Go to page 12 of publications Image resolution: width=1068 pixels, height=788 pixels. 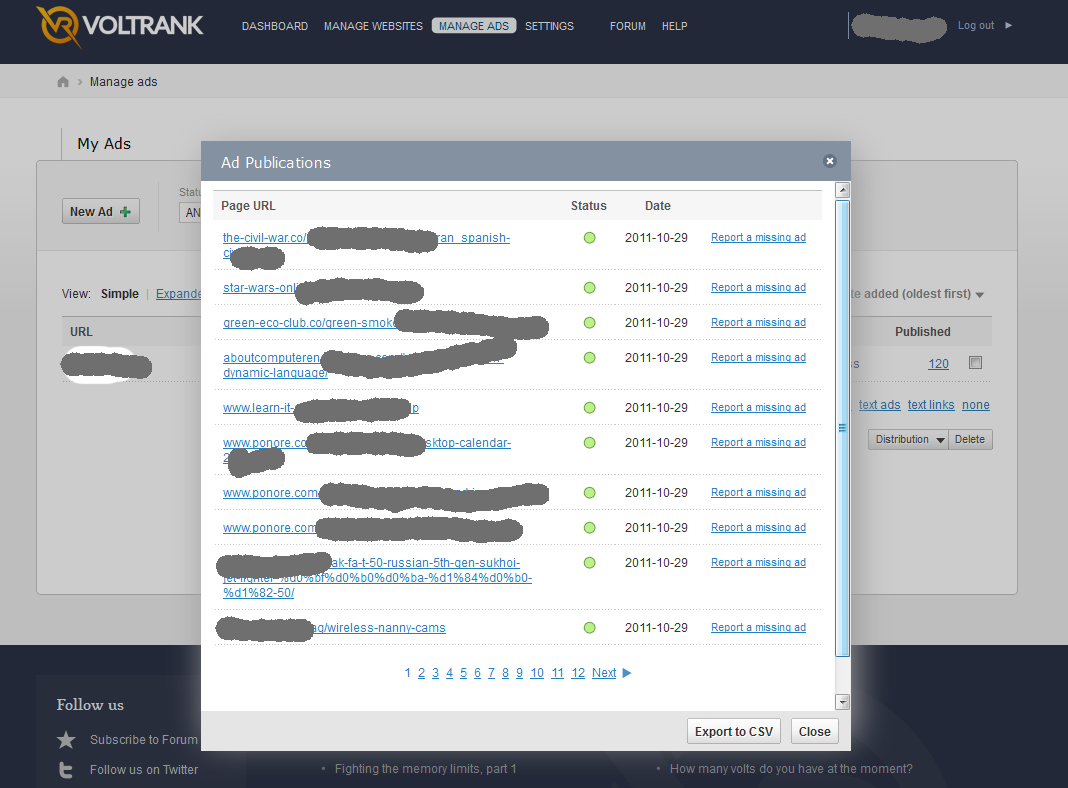[x=578, y=673]
